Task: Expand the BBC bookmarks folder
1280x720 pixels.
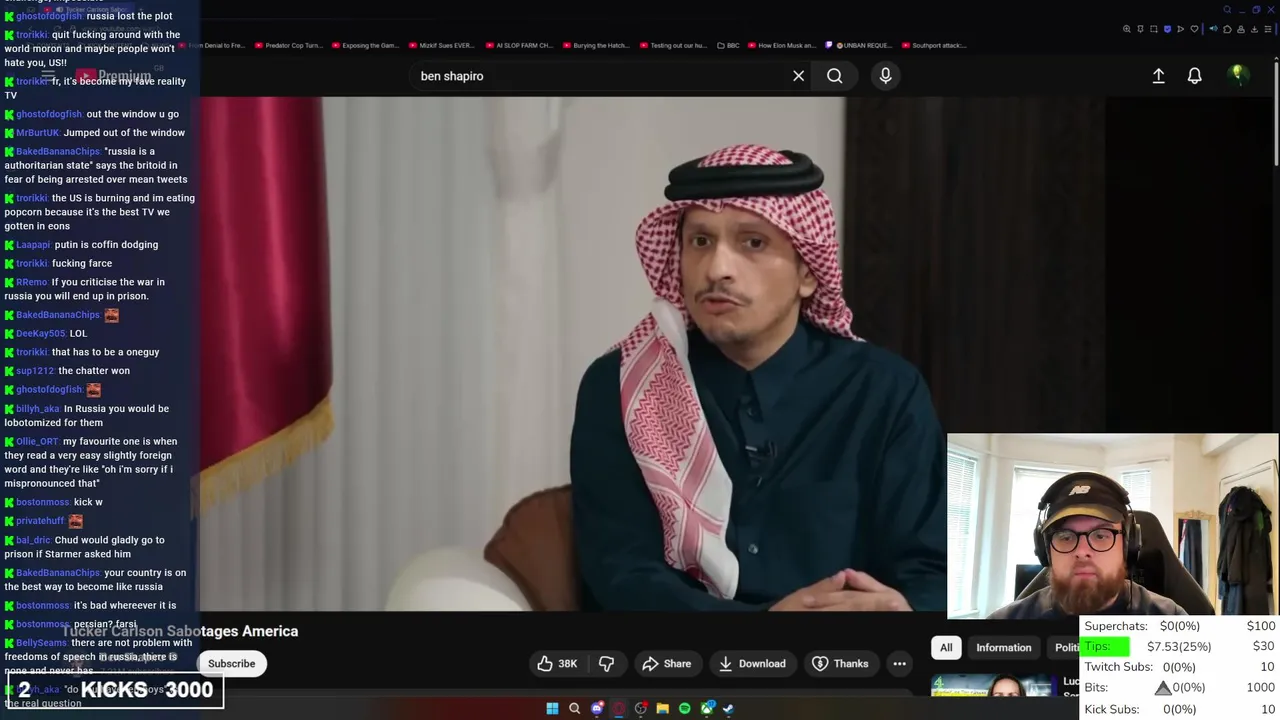Action: [727, 45]
